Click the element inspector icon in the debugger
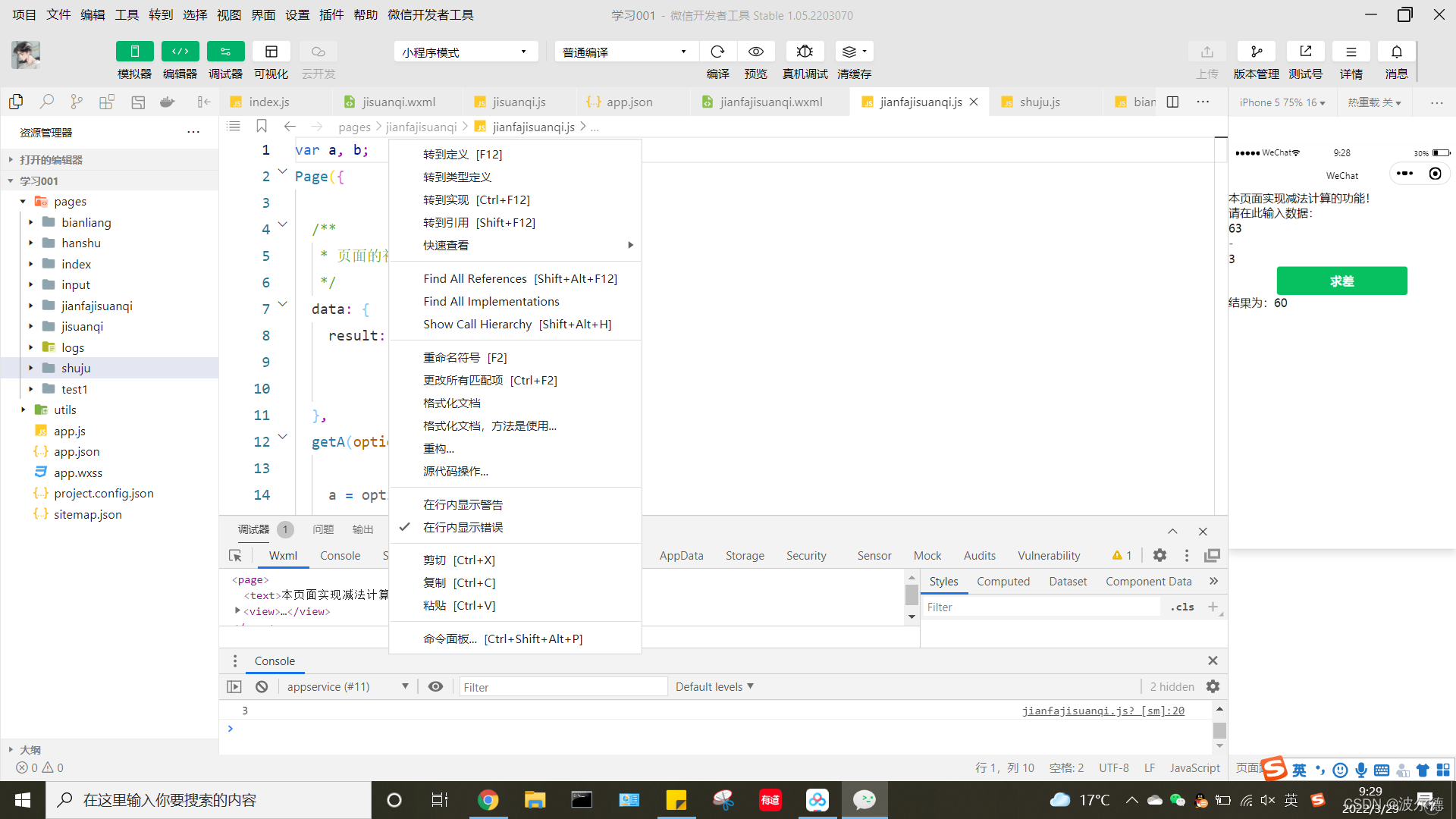The image size is (1456, 819). point(235,556)
